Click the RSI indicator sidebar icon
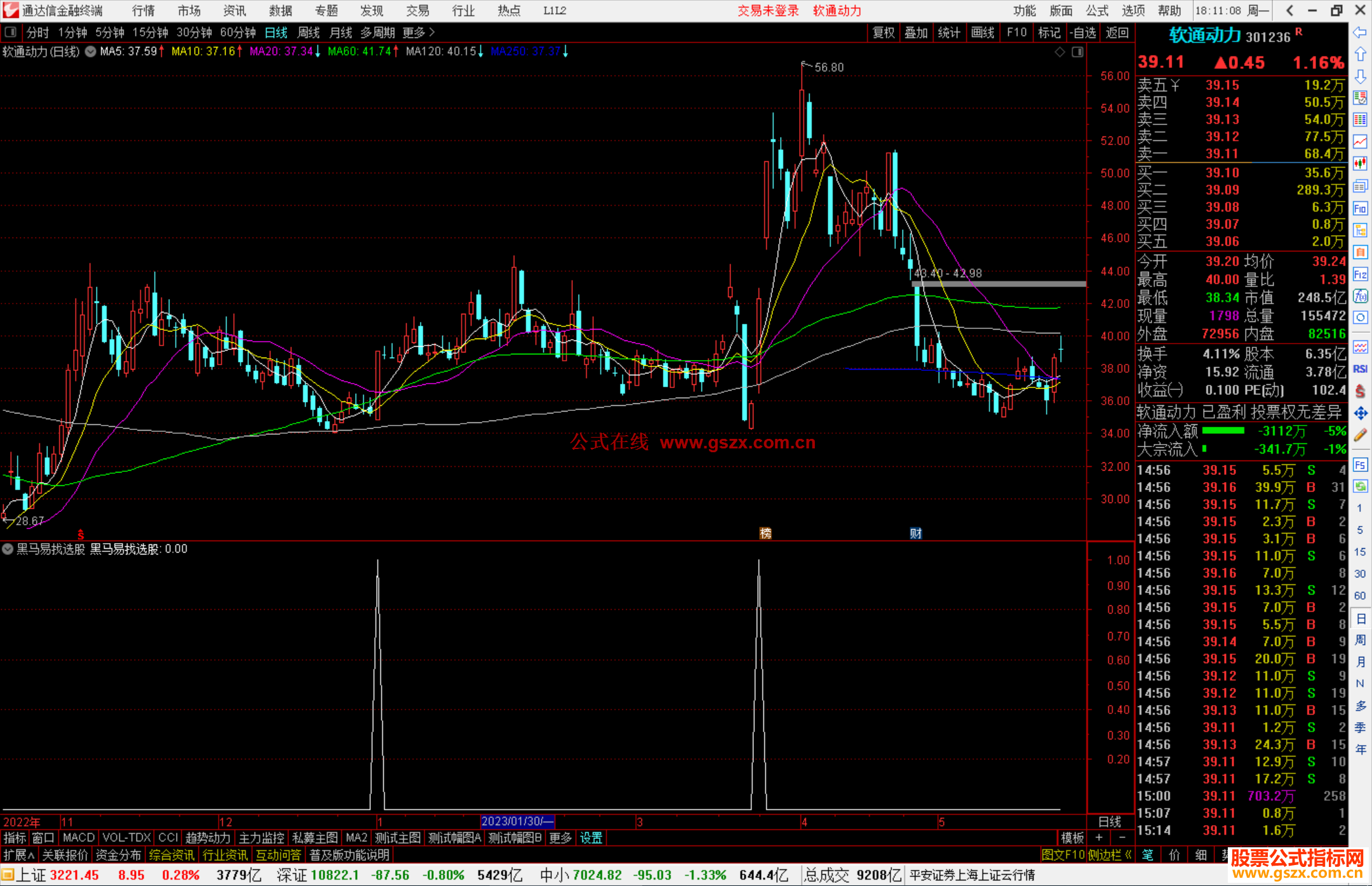This screenshot has width=1372, height=886. 1360,369
